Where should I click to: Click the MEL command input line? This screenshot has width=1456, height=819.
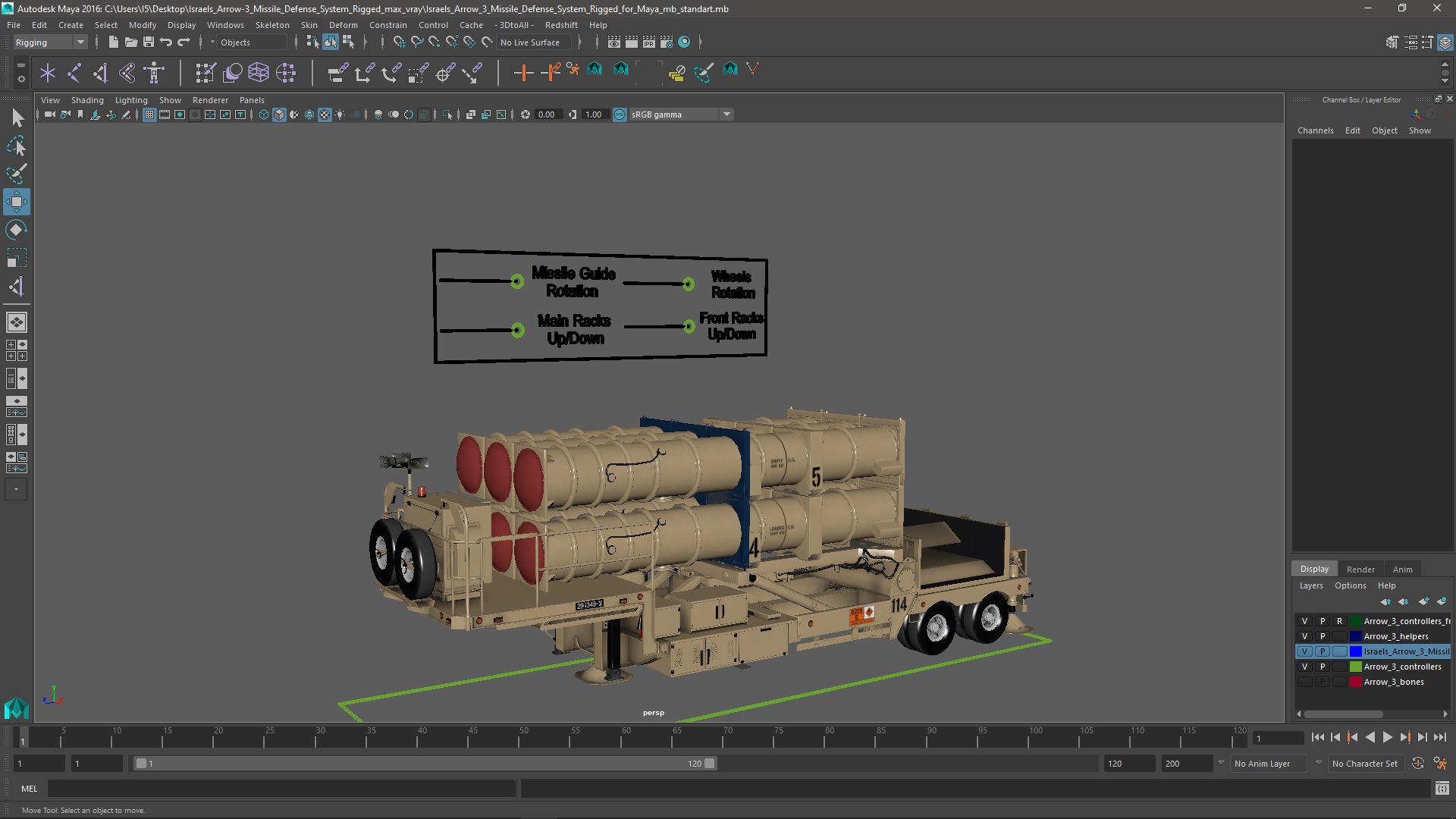coord(281,789)
